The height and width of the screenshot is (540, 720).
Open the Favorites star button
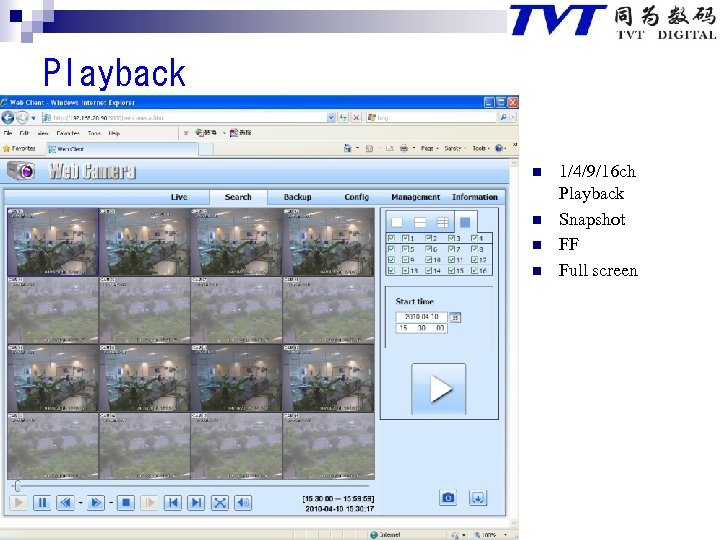coord(19,148)
